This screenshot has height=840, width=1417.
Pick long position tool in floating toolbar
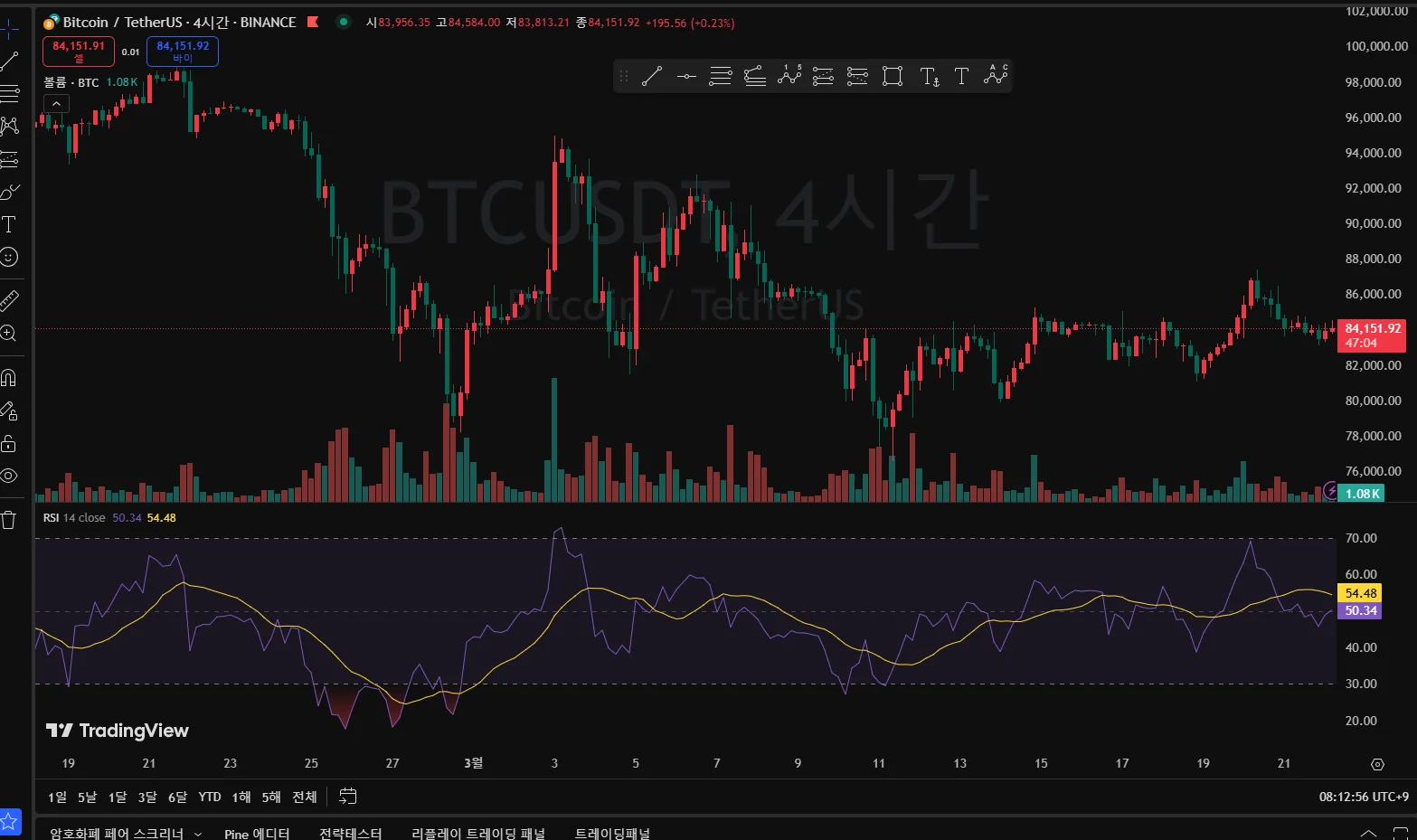point(823,76)
